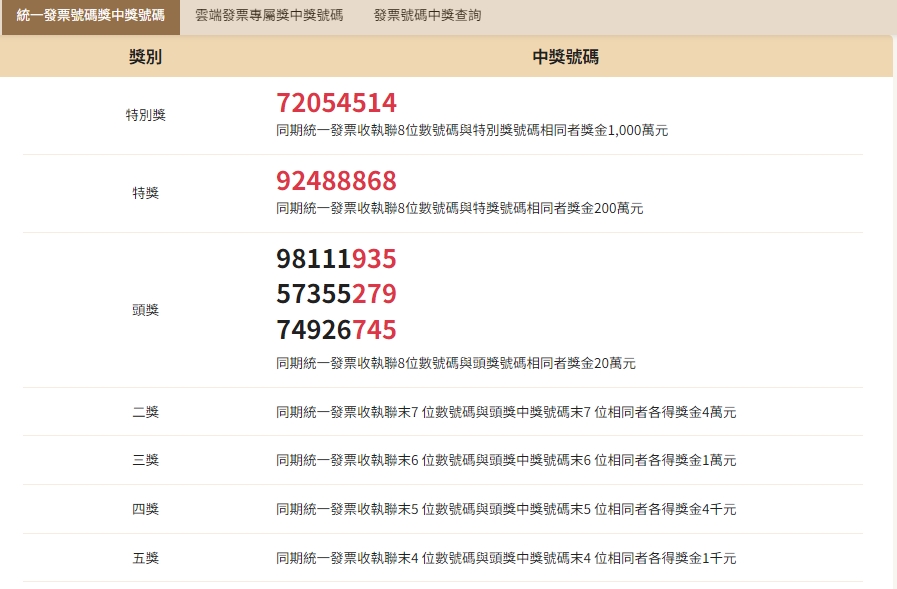
Task: Select the 特別獎 row label
Action: (145, 115)
